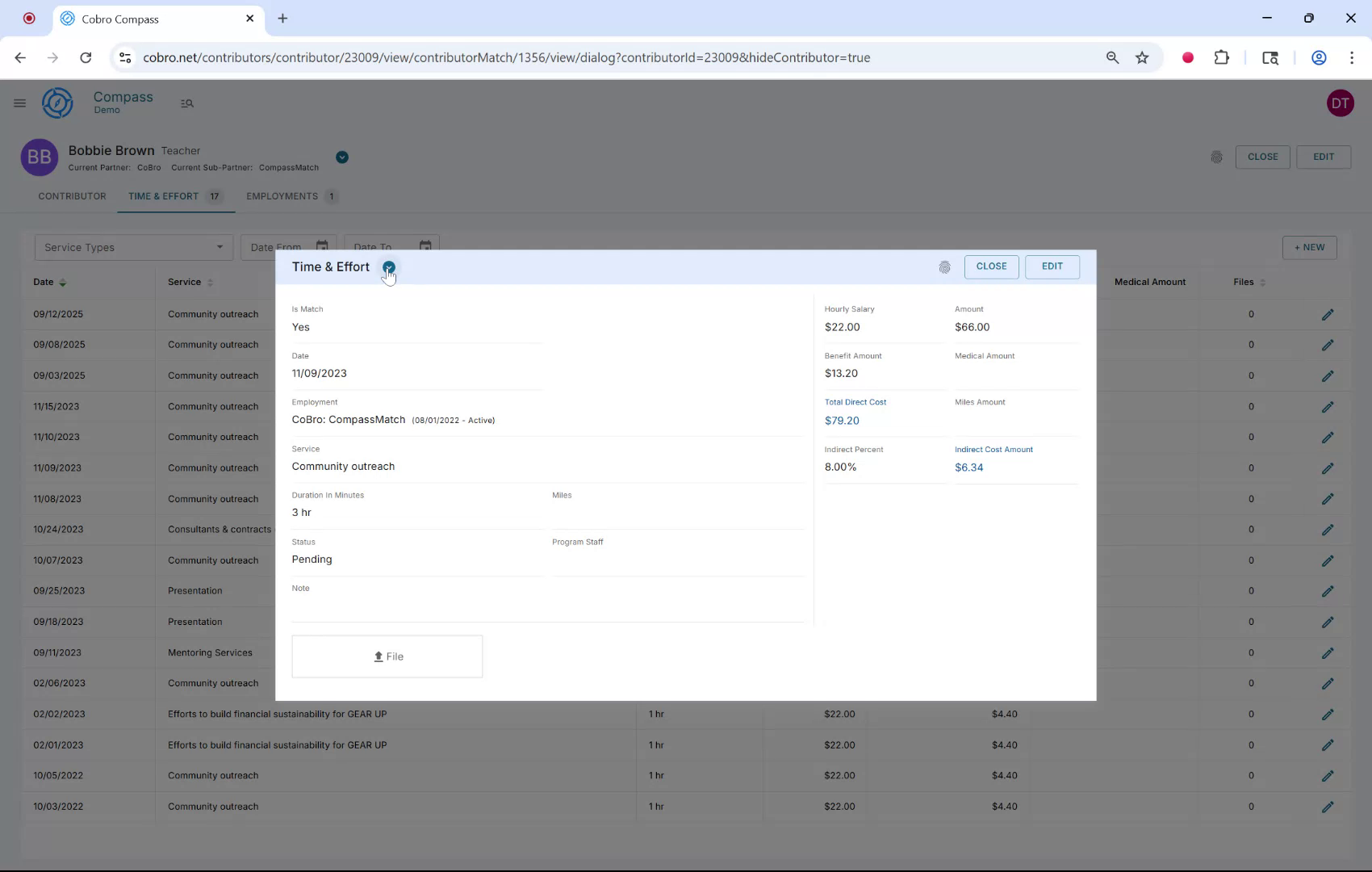
Task: Click the + NEW button to add an entry
Action: point(1309,247)
